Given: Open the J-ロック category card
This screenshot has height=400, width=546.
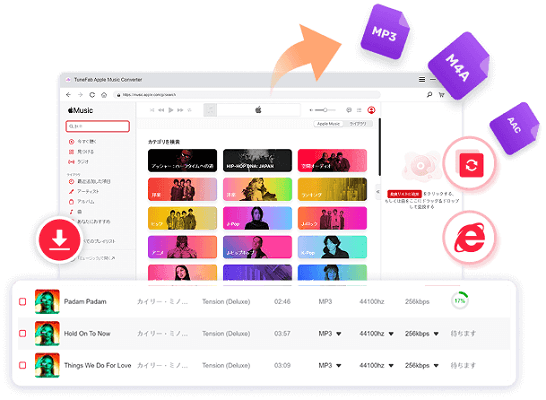Looking at the screenshot, I should 332,218.
